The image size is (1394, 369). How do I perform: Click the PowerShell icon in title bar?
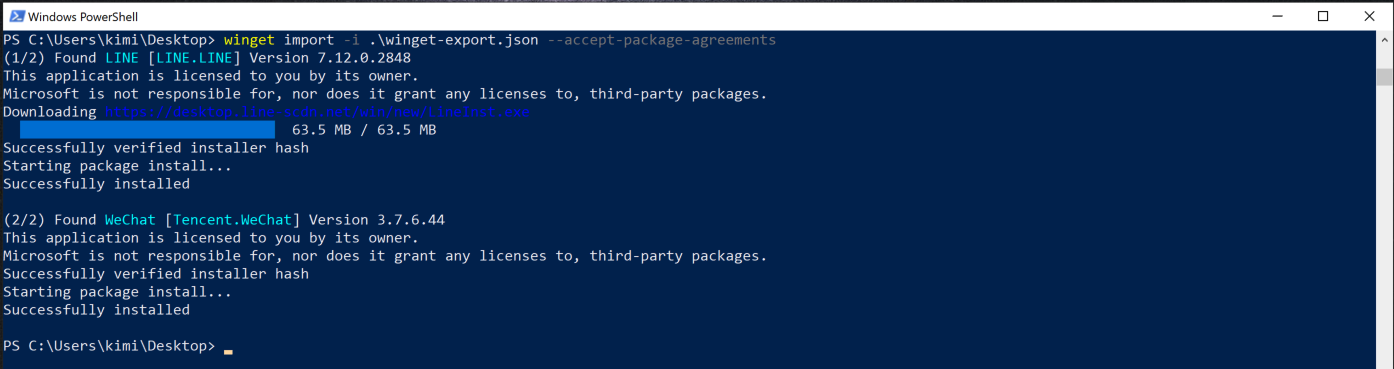click(15, 16)
